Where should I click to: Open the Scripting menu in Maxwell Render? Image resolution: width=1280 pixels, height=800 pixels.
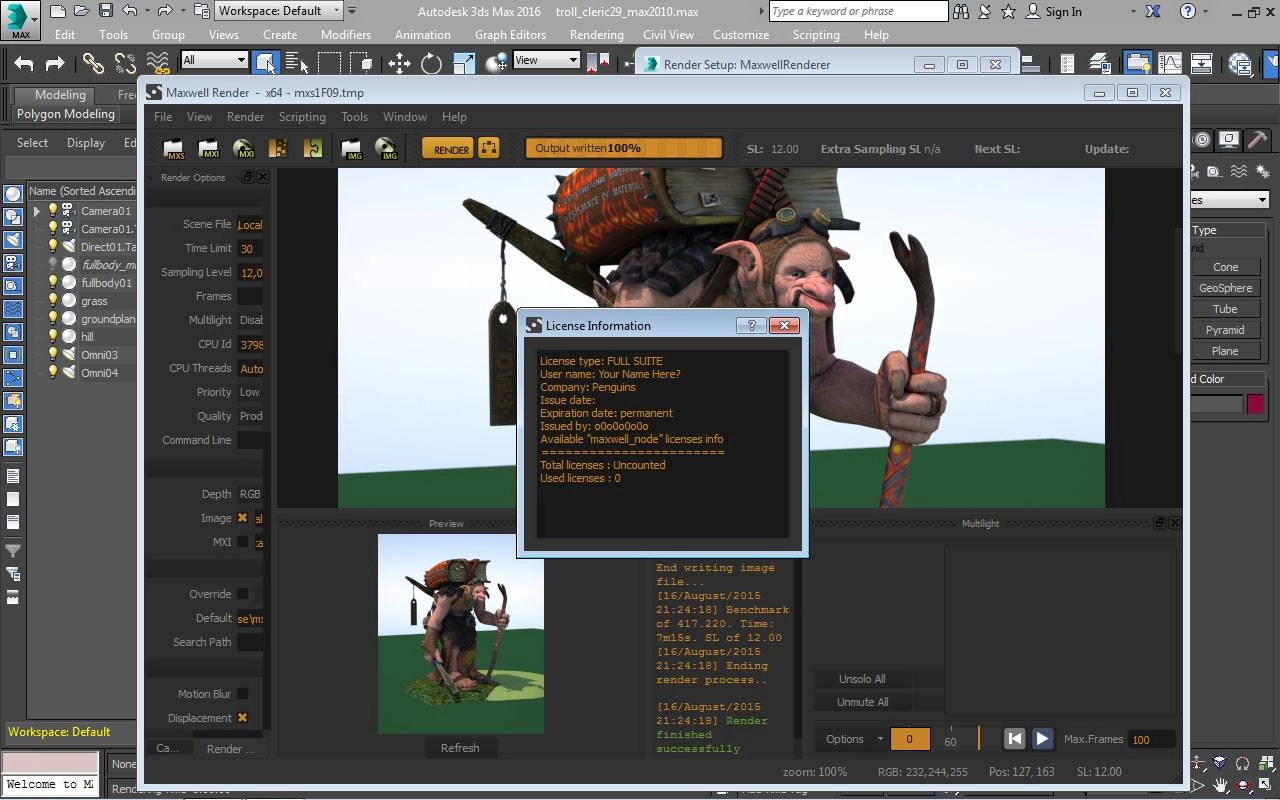[x=302, y=117]
